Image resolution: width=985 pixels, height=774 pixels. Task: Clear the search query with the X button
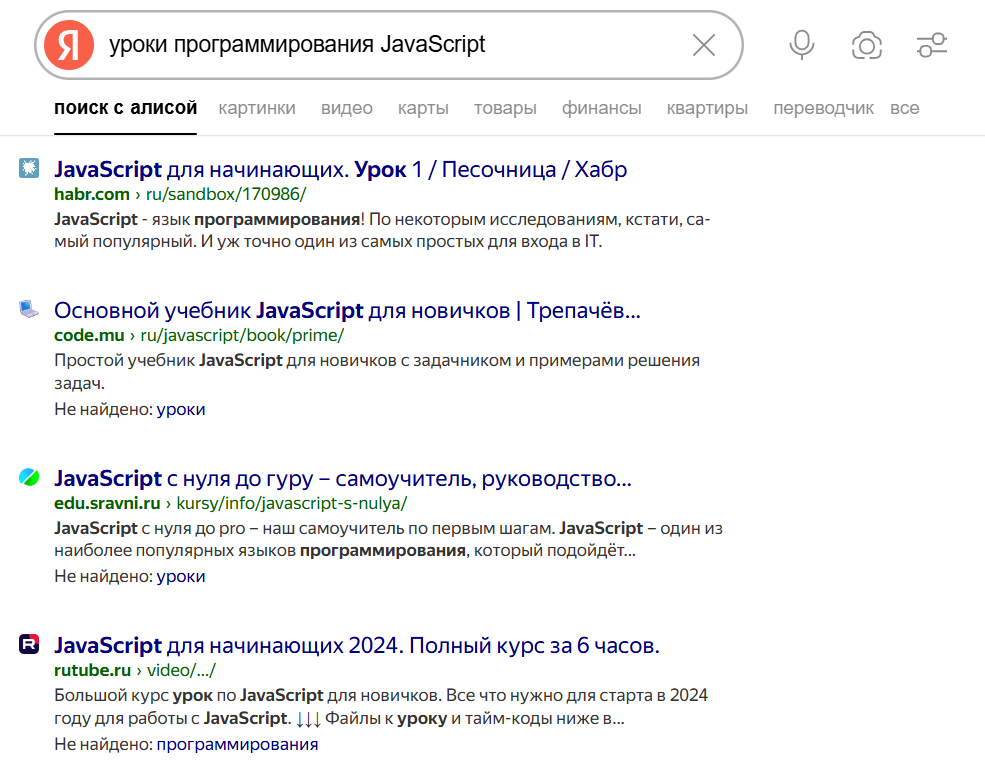click(704, 45)
